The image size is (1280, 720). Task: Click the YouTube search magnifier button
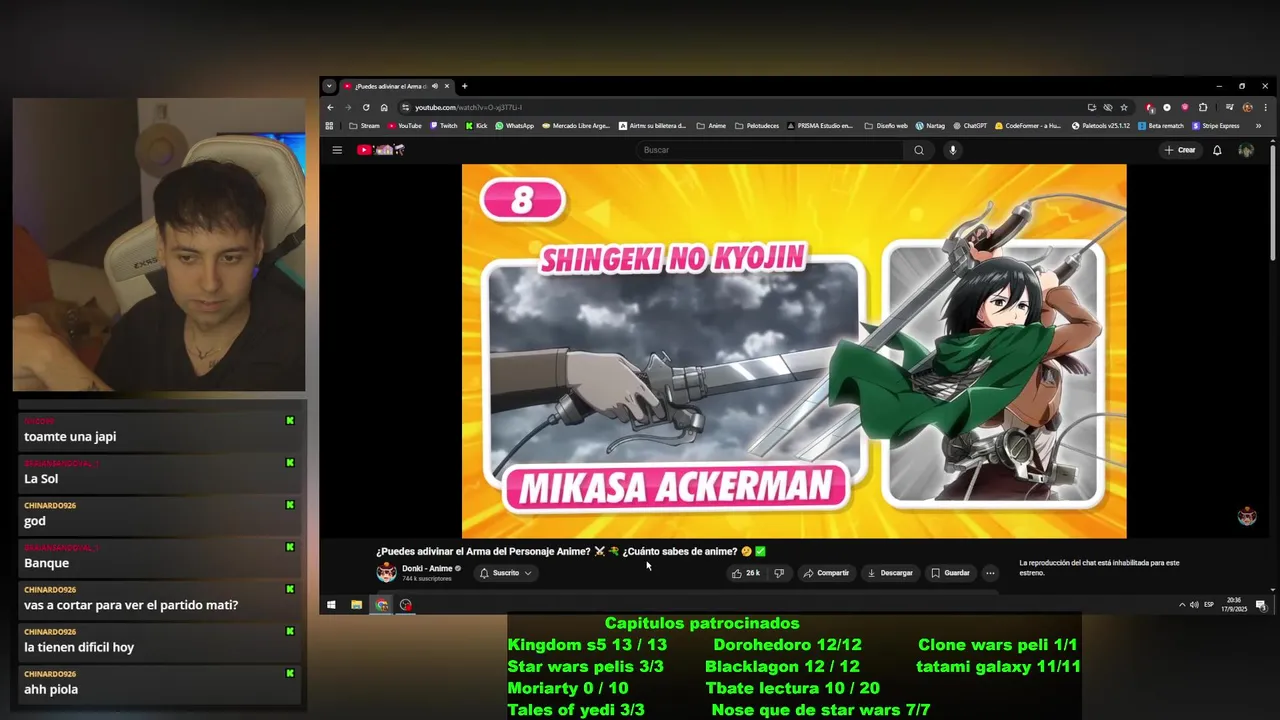[x=918, y=150]
